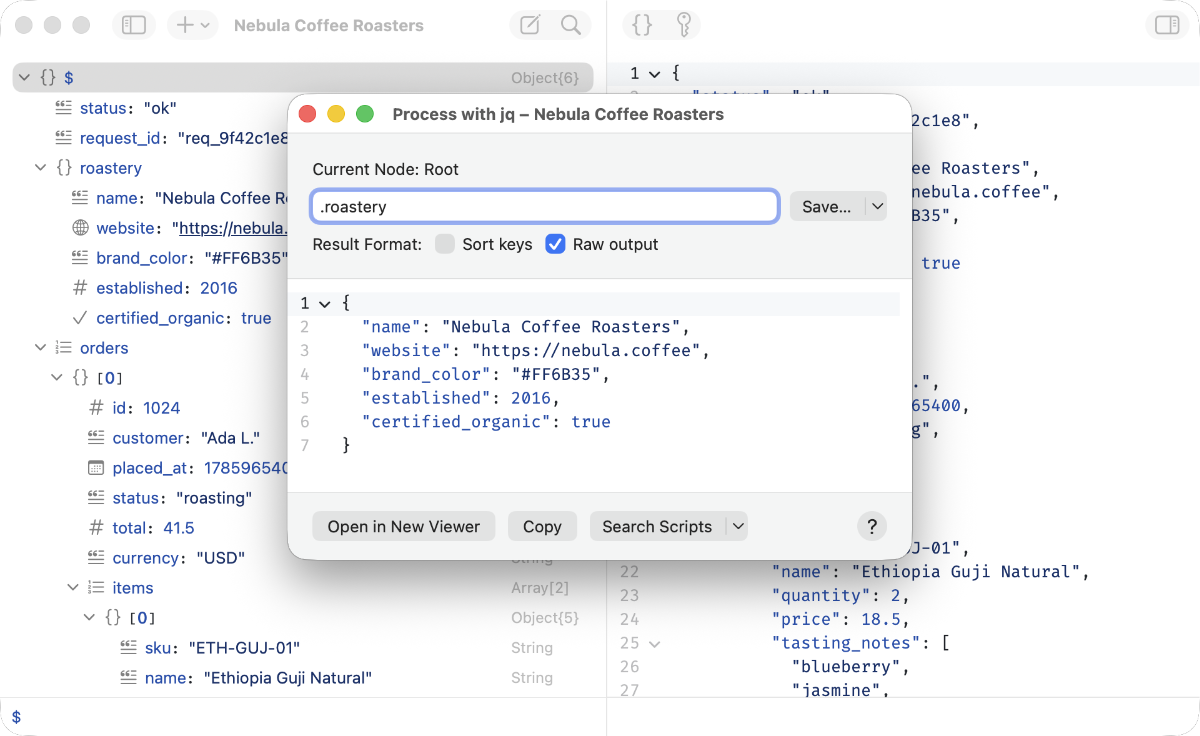Screen dimensions: 1200x736
Task: Open the website link "https://nebula..." in tree
Action: click(x=232, y=228)
